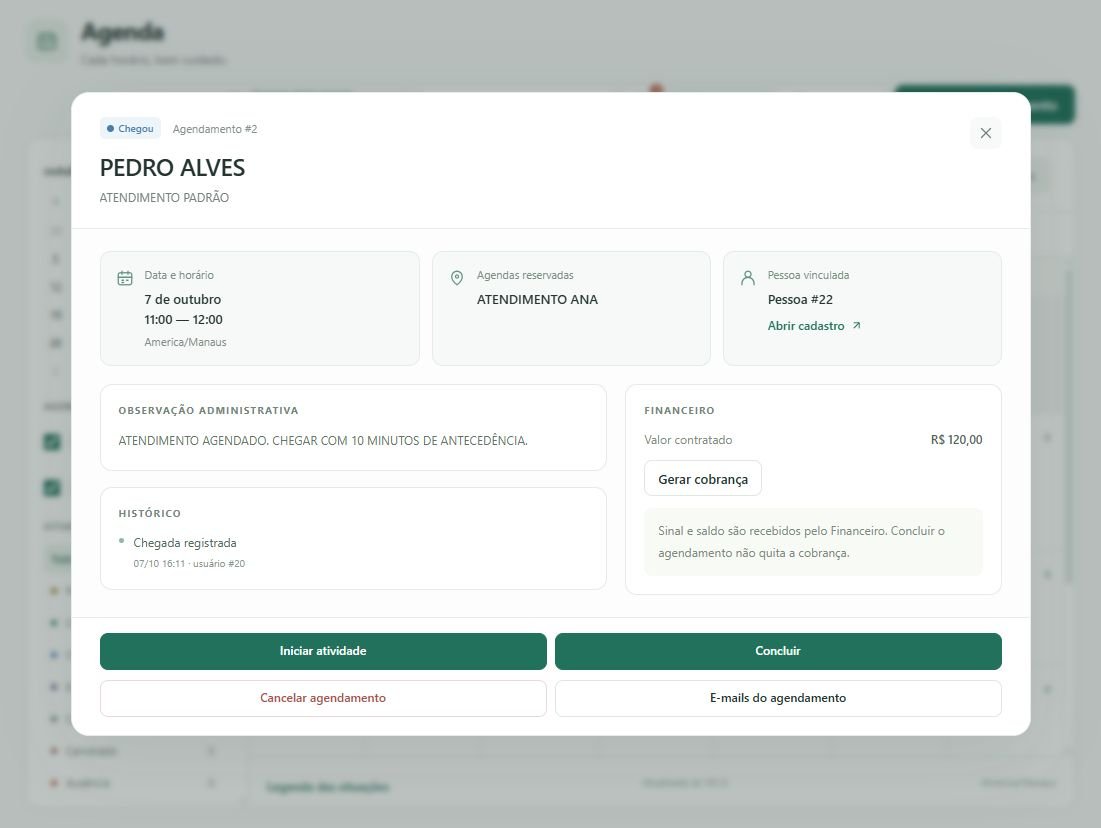Select the administrative note about 10 MINUTOS DE ANTECEDÊNCIA

(323, 440)
